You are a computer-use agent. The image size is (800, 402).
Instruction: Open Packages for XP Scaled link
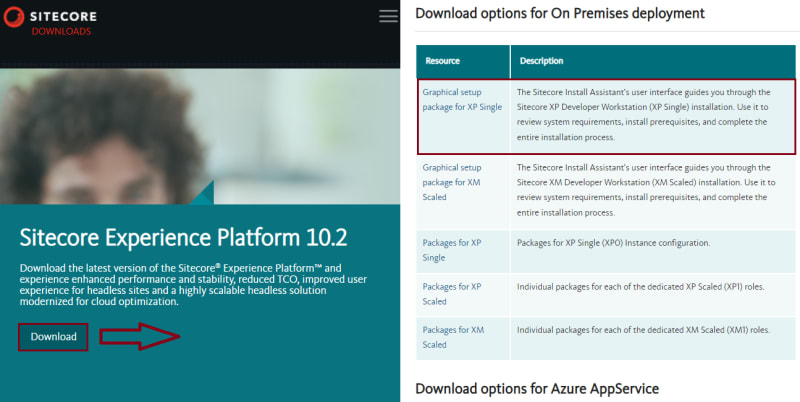(x=452, y=294)
